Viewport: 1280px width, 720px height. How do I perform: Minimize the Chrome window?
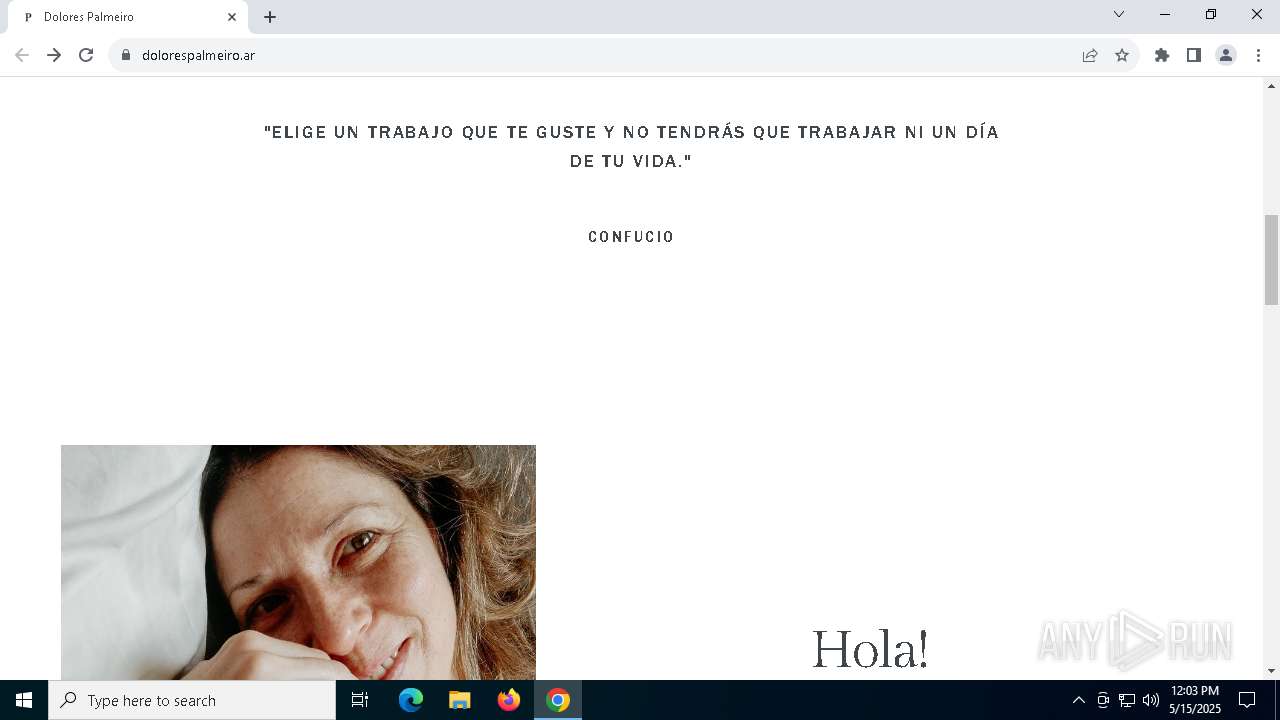(x=1165, y=14)
